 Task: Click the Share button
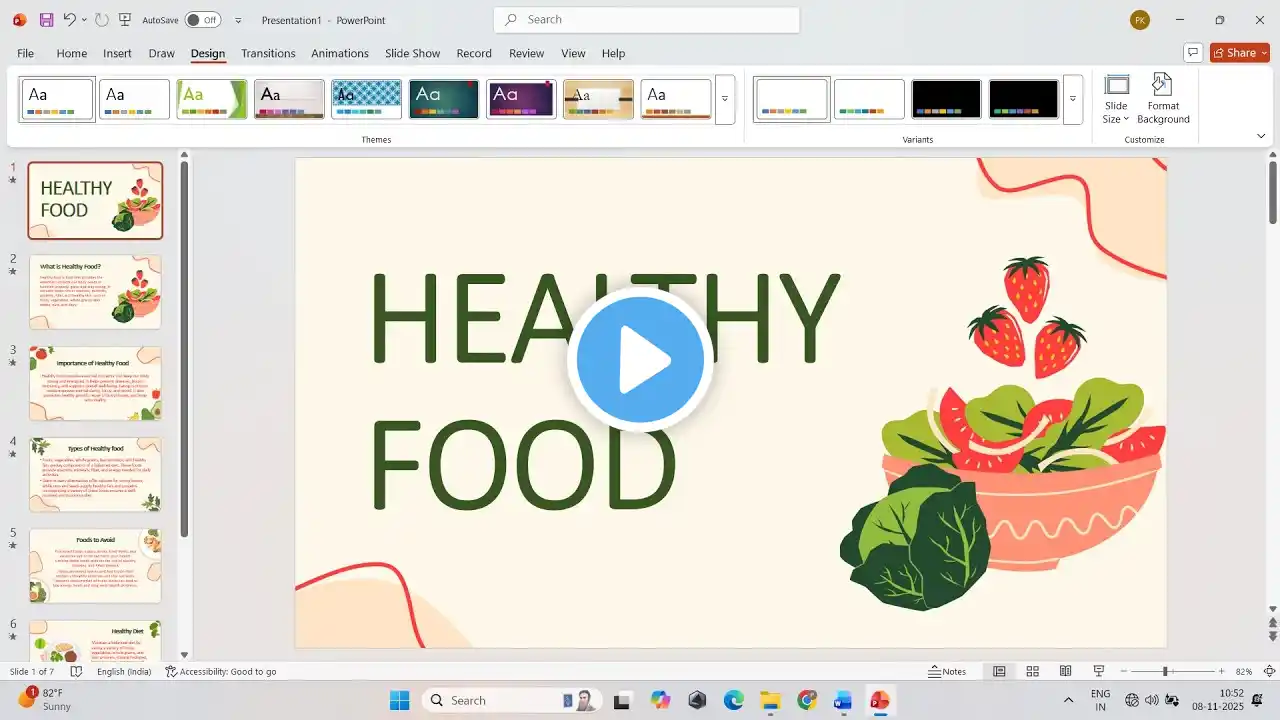(1239, 52)
